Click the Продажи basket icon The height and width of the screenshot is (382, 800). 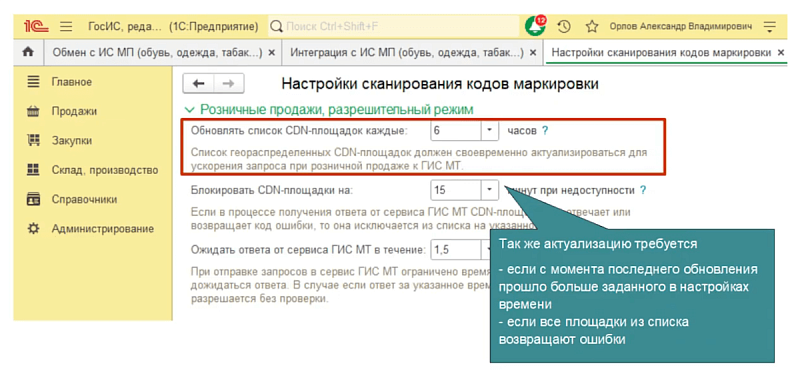33,111
